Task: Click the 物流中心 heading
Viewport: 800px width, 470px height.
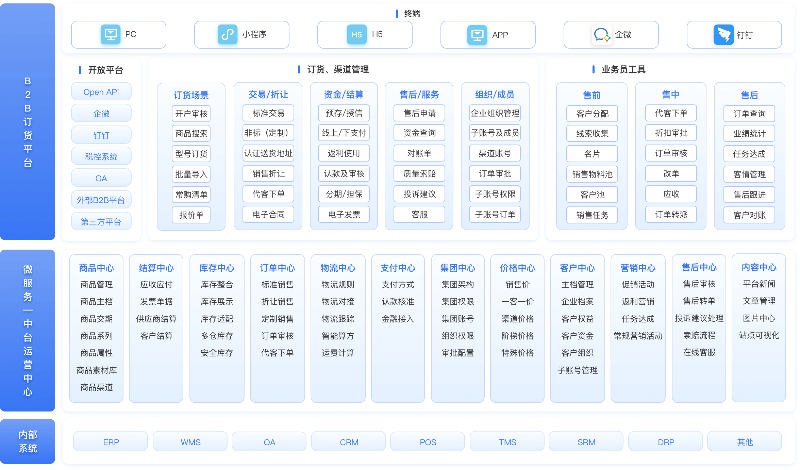Action: coord(338,268)
